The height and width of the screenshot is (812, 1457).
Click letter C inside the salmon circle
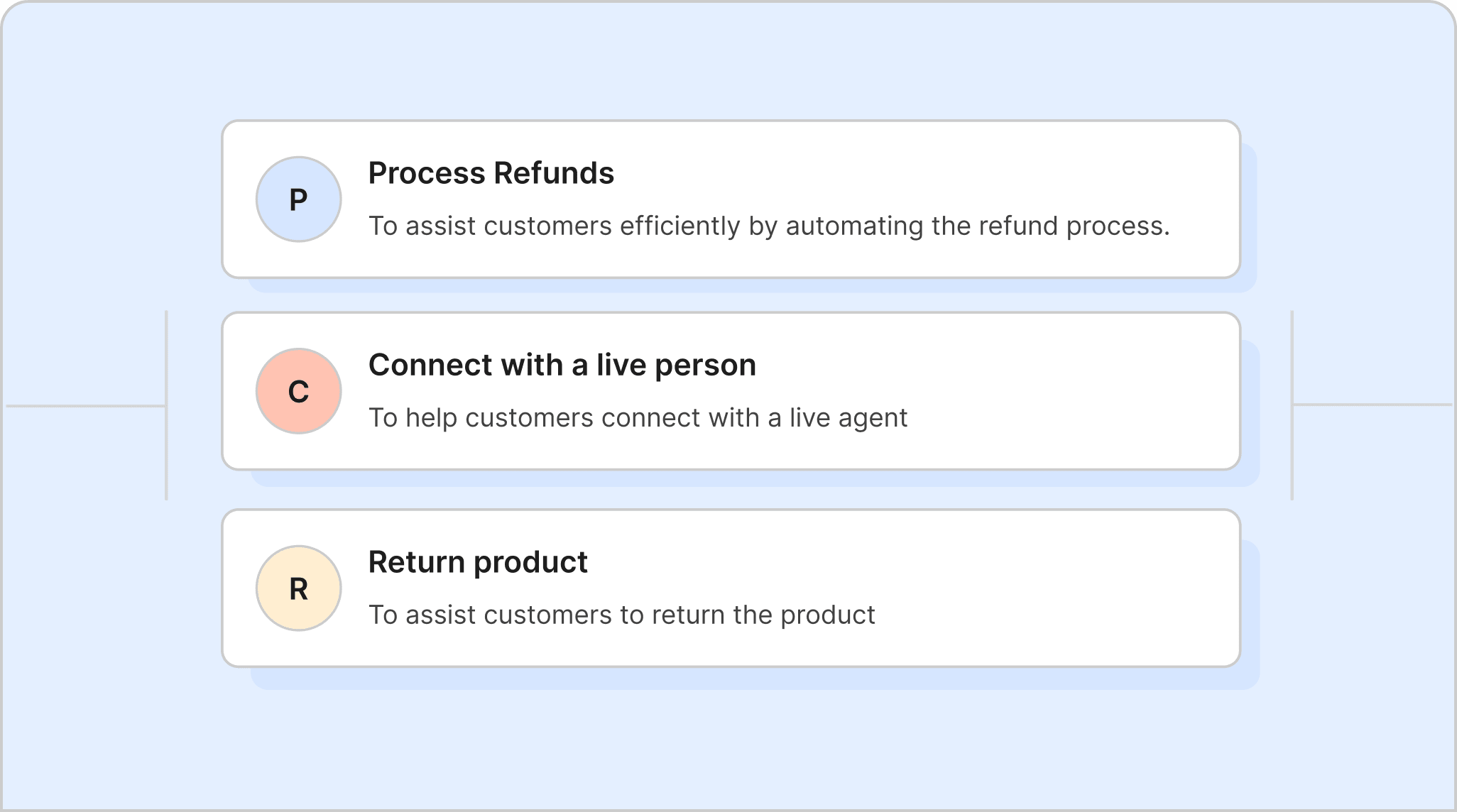point(298,392)
